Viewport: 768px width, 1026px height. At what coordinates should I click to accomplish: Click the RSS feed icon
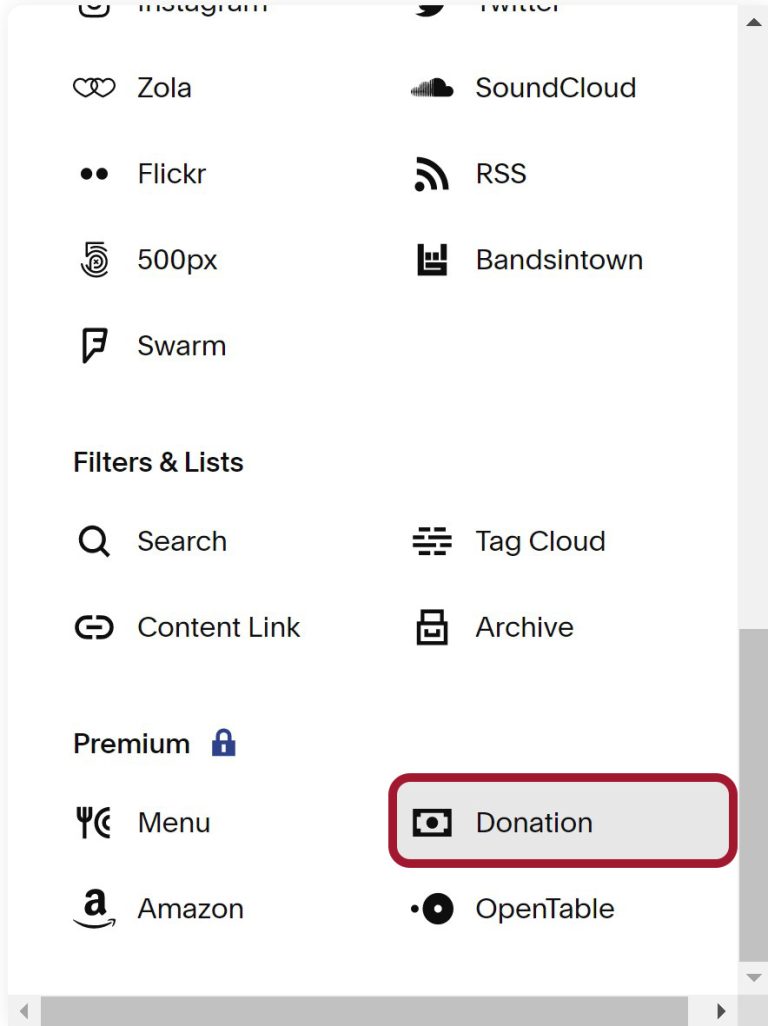coord(430,174)
